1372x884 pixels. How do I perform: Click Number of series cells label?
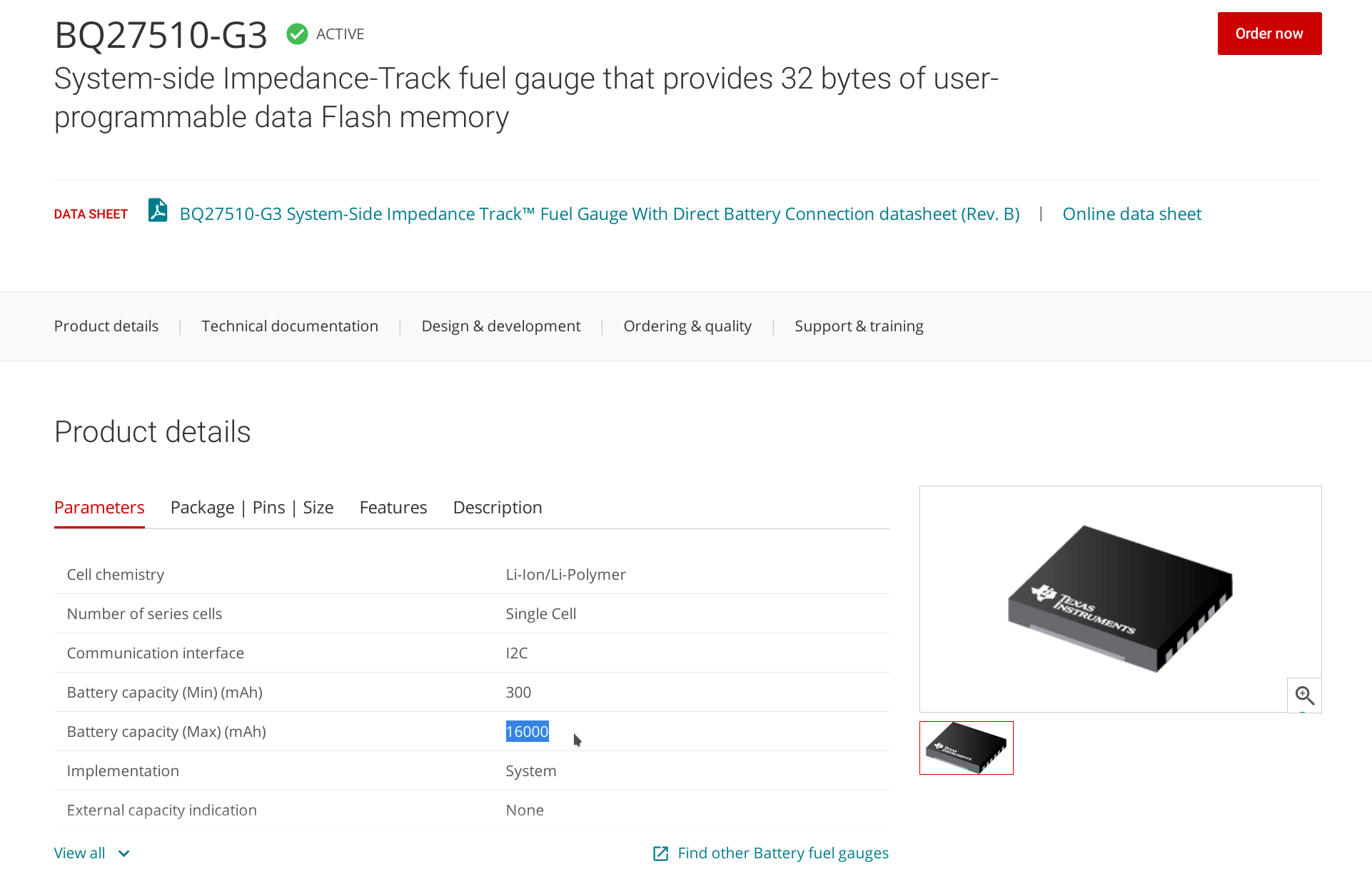point(144,614)
